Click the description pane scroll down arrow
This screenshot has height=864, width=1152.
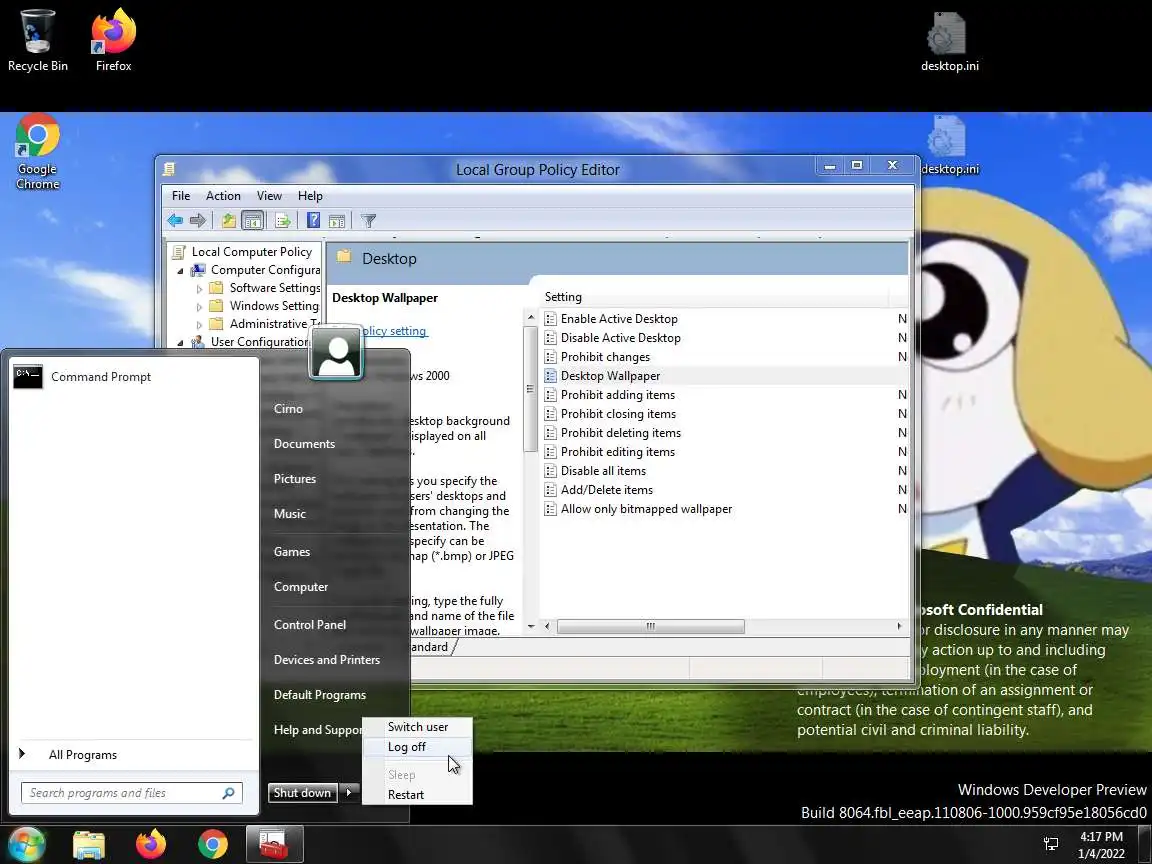pos(530,627)
